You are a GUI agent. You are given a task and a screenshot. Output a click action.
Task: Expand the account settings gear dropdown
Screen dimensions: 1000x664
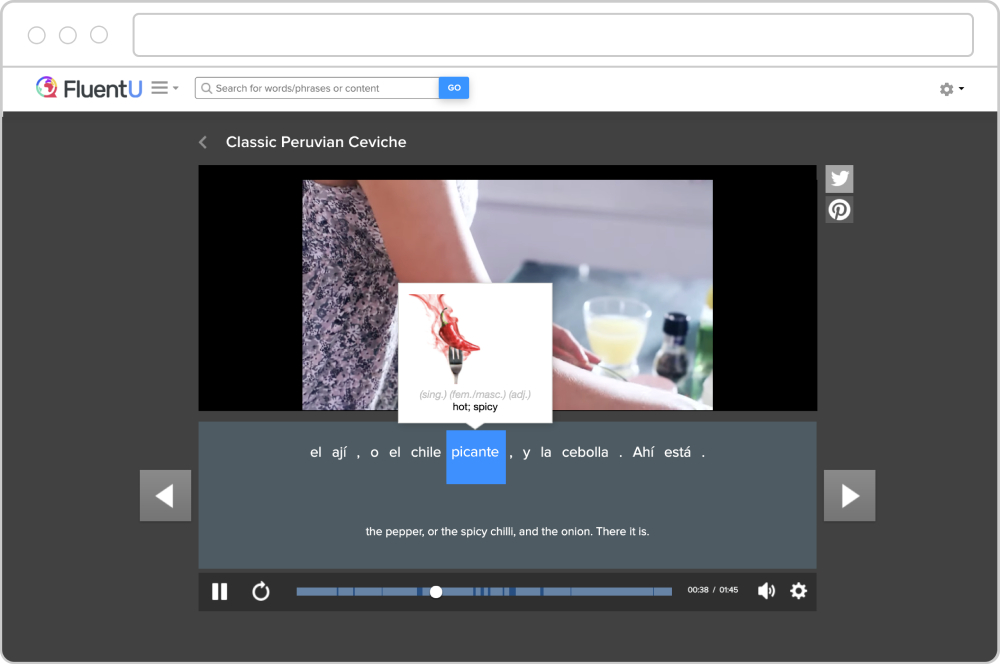[951, 89]
